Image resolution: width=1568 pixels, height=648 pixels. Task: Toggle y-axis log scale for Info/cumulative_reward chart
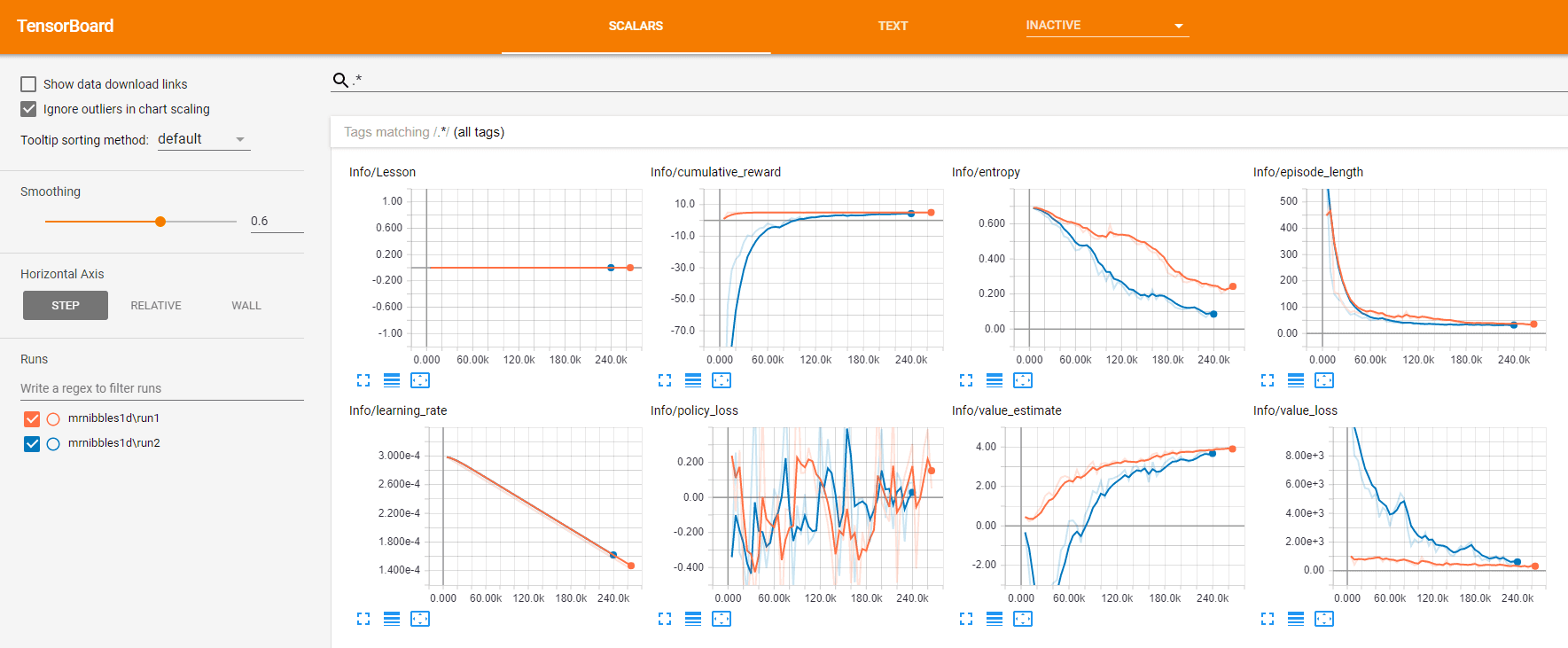(x=693, y=380)
